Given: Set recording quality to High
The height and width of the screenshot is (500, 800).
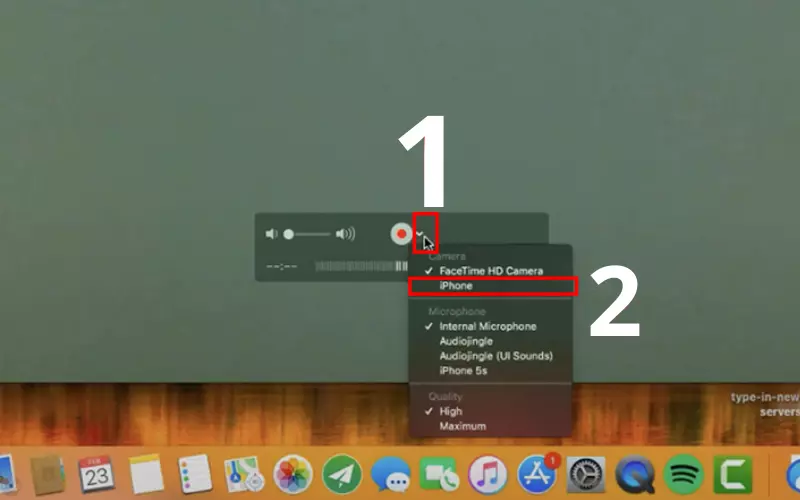Looking at the screenshot, I should coord(491,411).
